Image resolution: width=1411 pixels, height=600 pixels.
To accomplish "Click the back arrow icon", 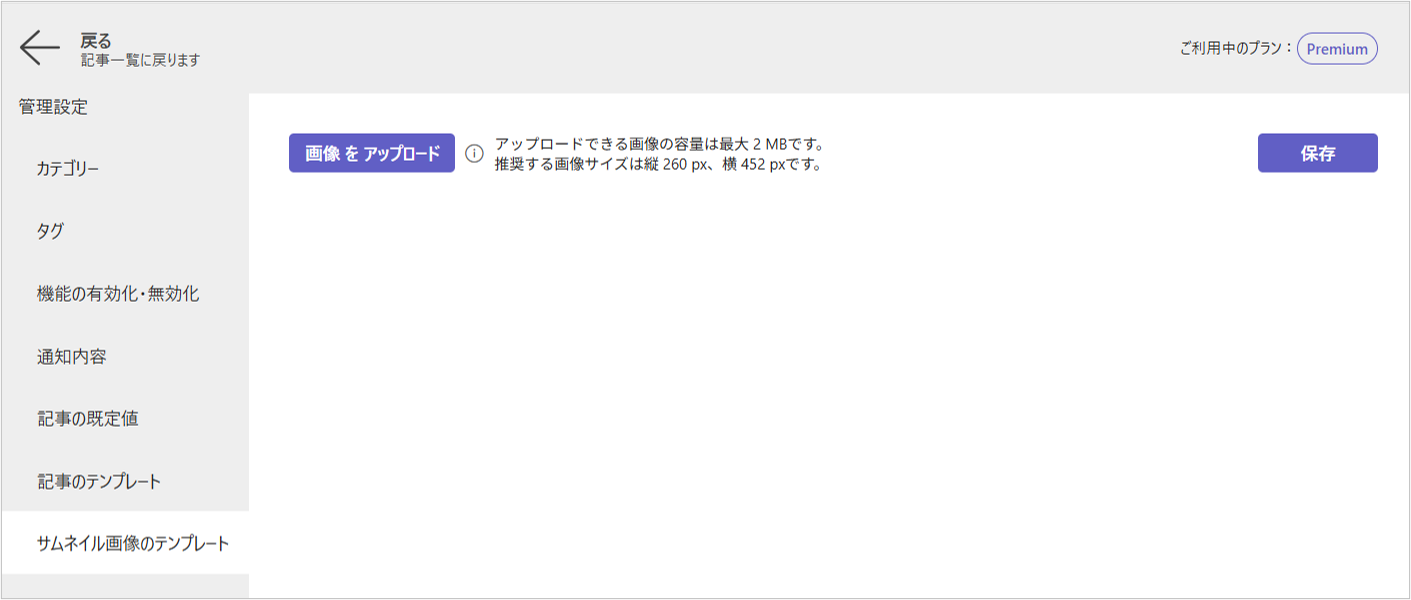I will point(40,48).
